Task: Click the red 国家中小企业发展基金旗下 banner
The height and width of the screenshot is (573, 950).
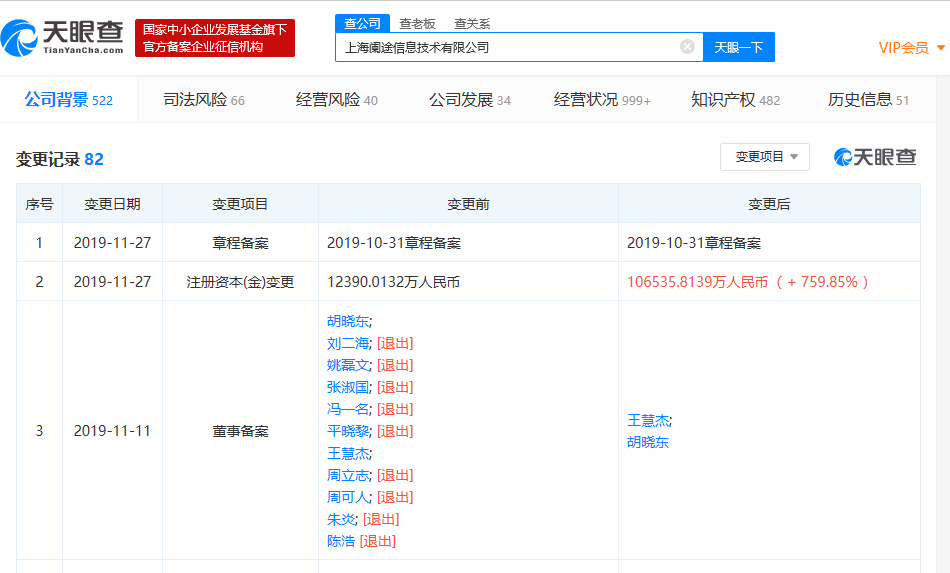Action: pos(215,38)
